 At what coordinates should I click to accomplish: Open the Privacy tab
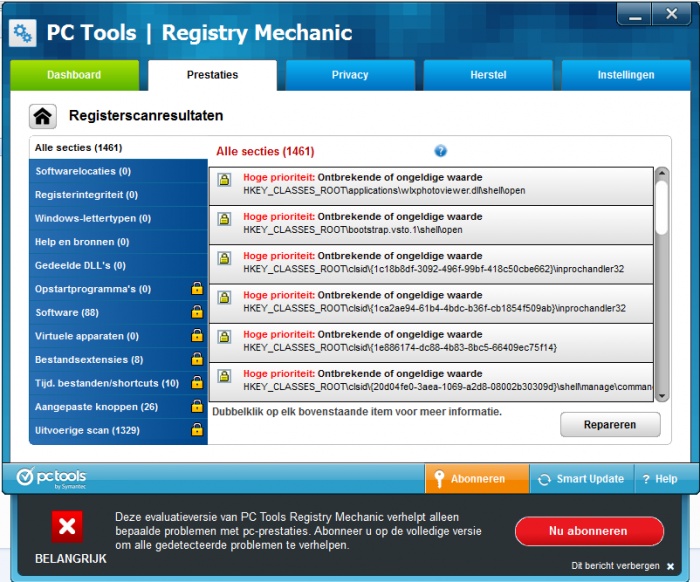(350, 75)
